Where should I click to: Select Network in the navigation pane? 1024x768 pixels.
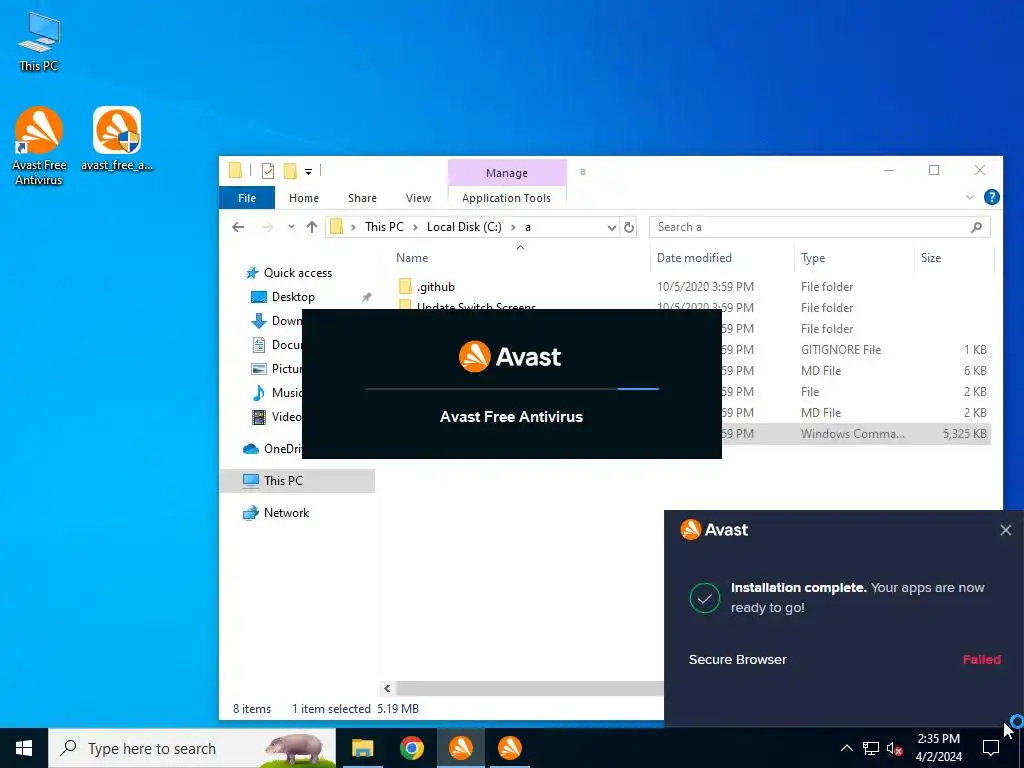click(x=286, y=513)
